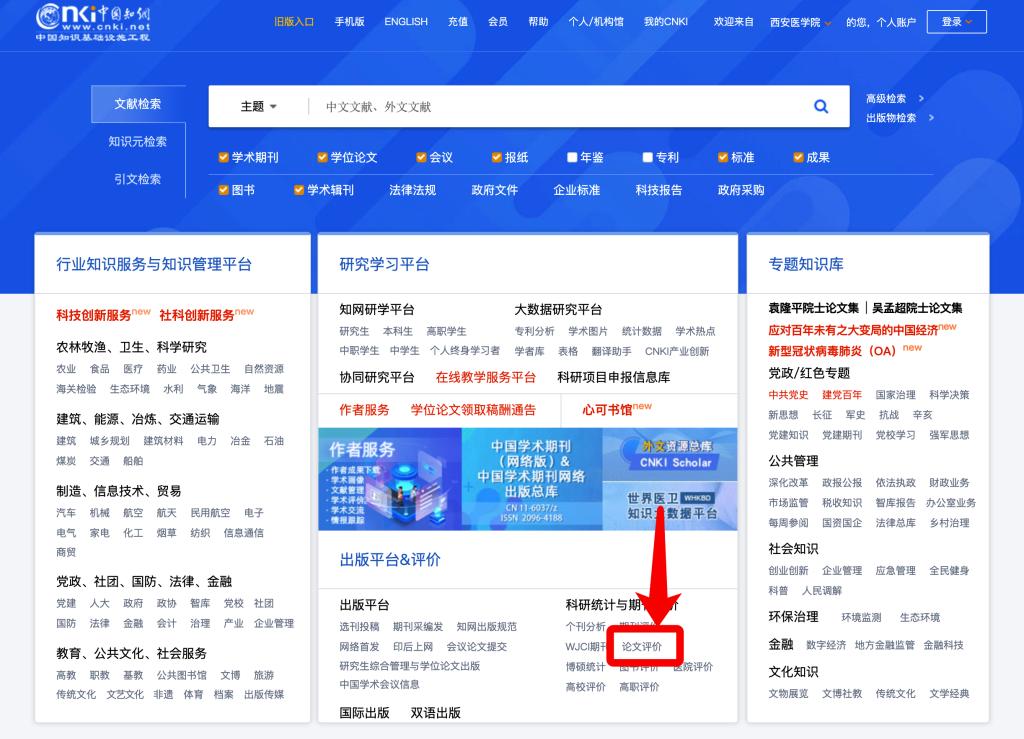Switch to ENGLISH version
Screen dimensions: 1024x739
(406, 22)
